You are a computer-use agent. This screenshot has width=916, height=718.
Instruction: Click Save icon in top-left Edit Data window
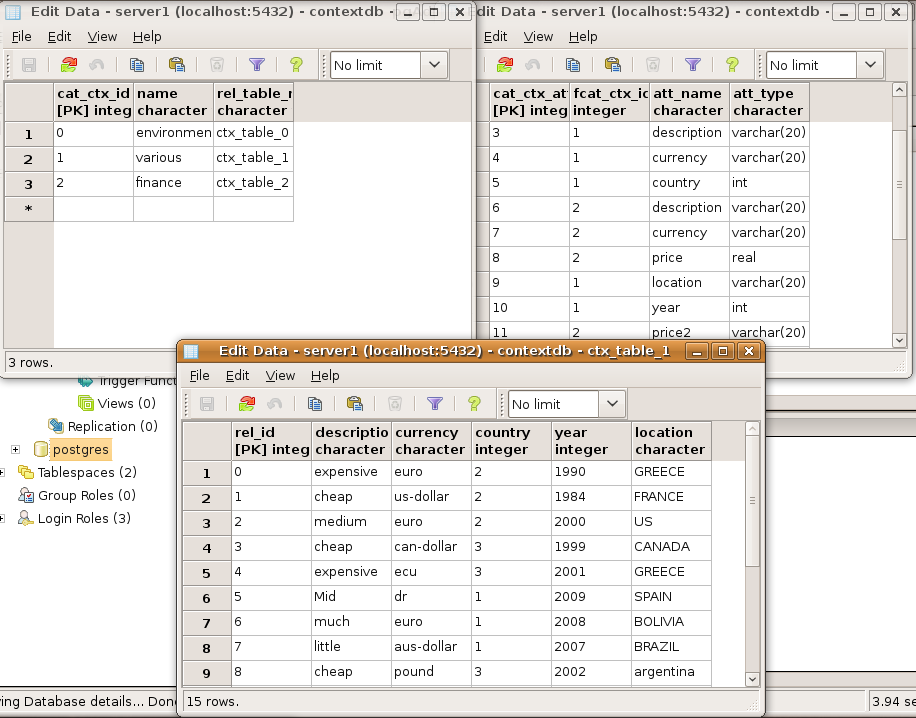[29, 65]
